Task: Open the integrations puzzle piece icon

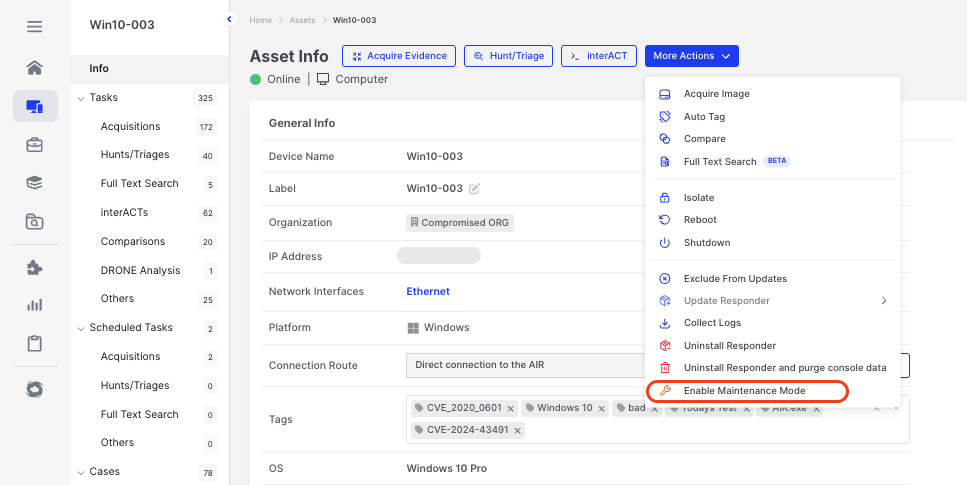Action: tap(34, 267)
